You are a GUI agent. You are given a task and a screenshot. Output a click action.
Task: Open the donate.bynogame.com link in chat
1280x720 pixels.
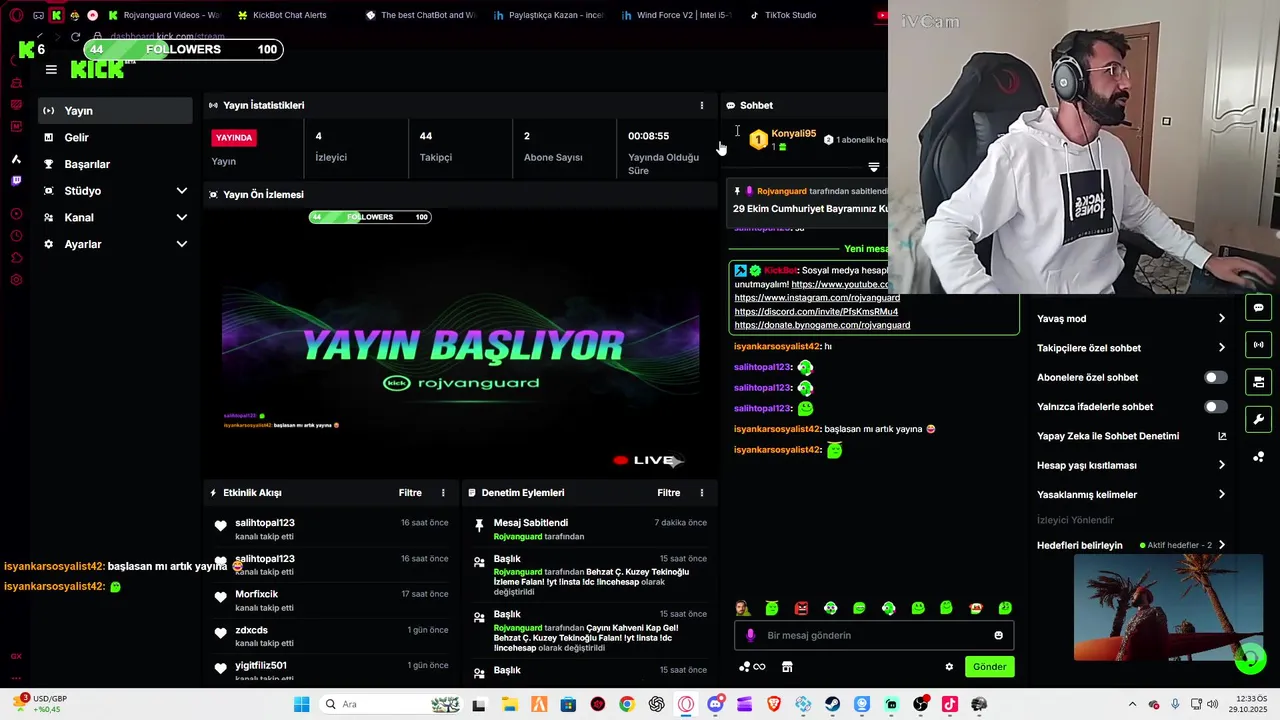(822, 325)
